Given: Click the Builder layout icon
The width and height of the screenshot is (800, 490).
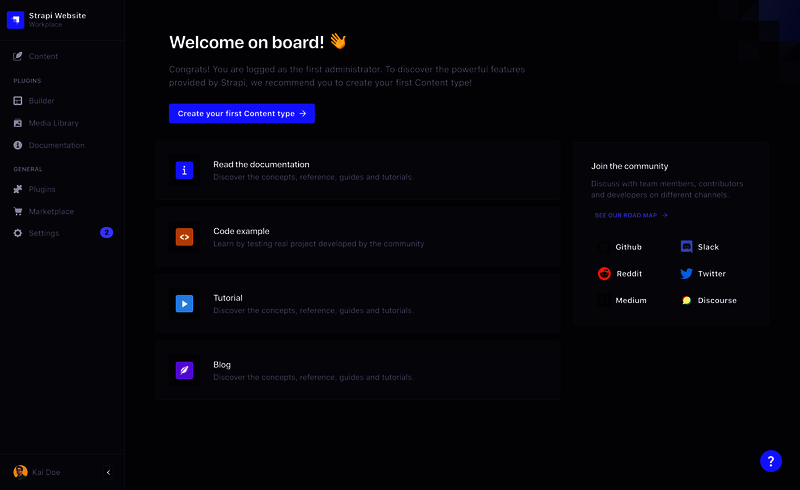Looking at the screenshot, I should [18, 101].
